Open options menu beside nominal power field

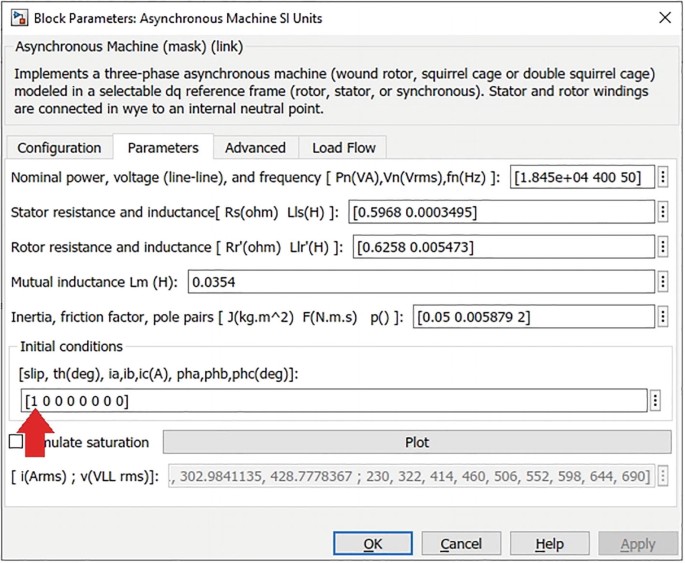[662, 177]
